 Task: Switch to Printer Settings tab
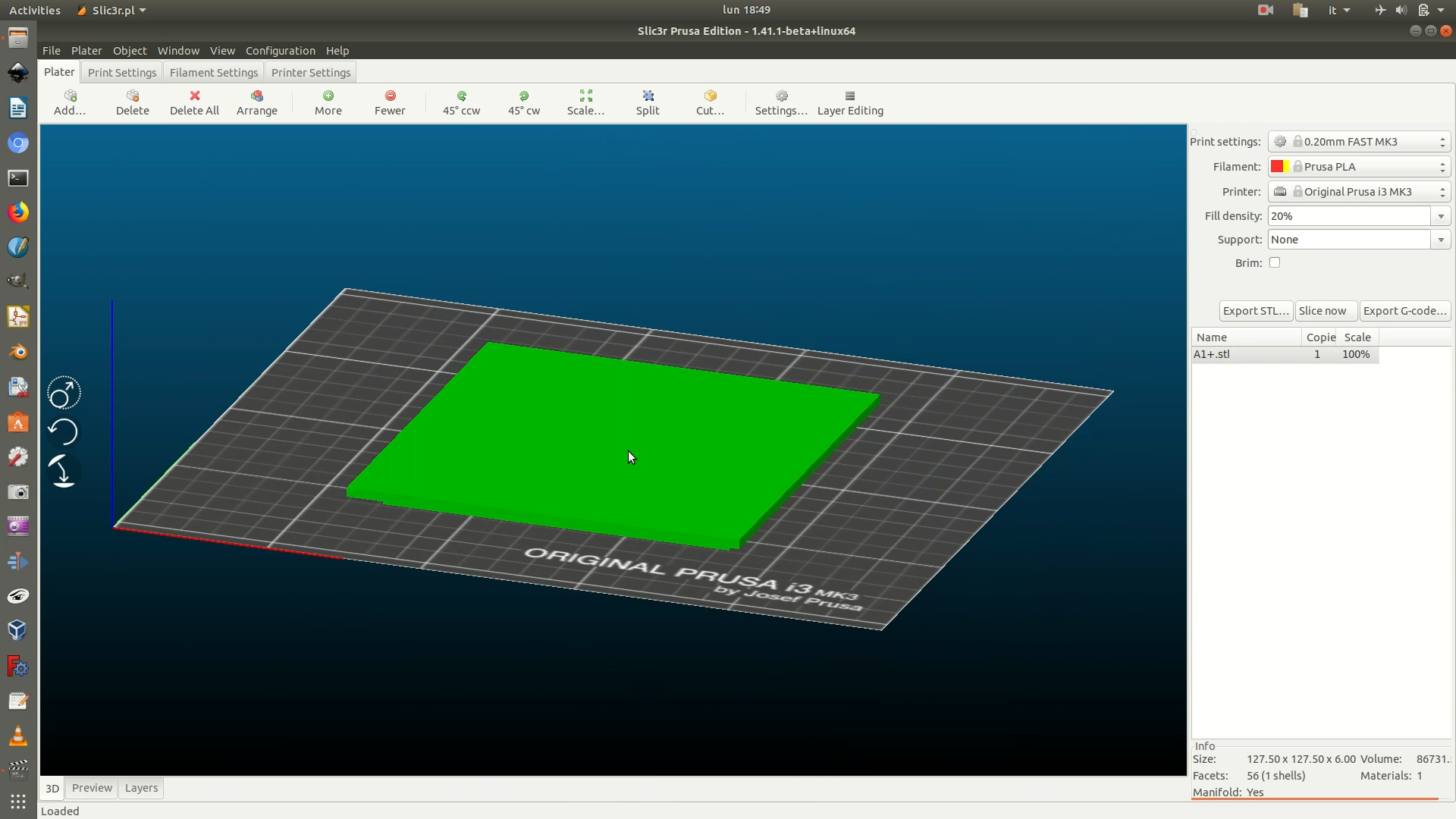click(x=311, y=73)
